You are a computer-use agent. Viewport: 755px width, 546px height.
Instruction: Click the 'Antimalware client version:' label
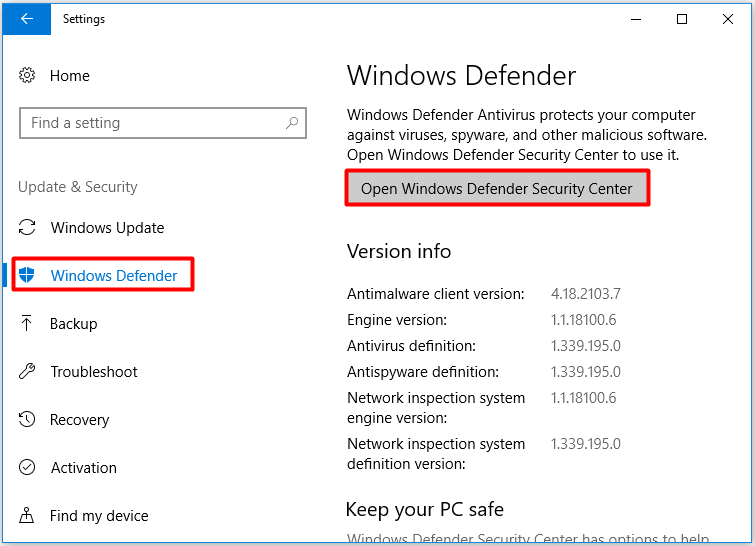(x=436, y=294)
